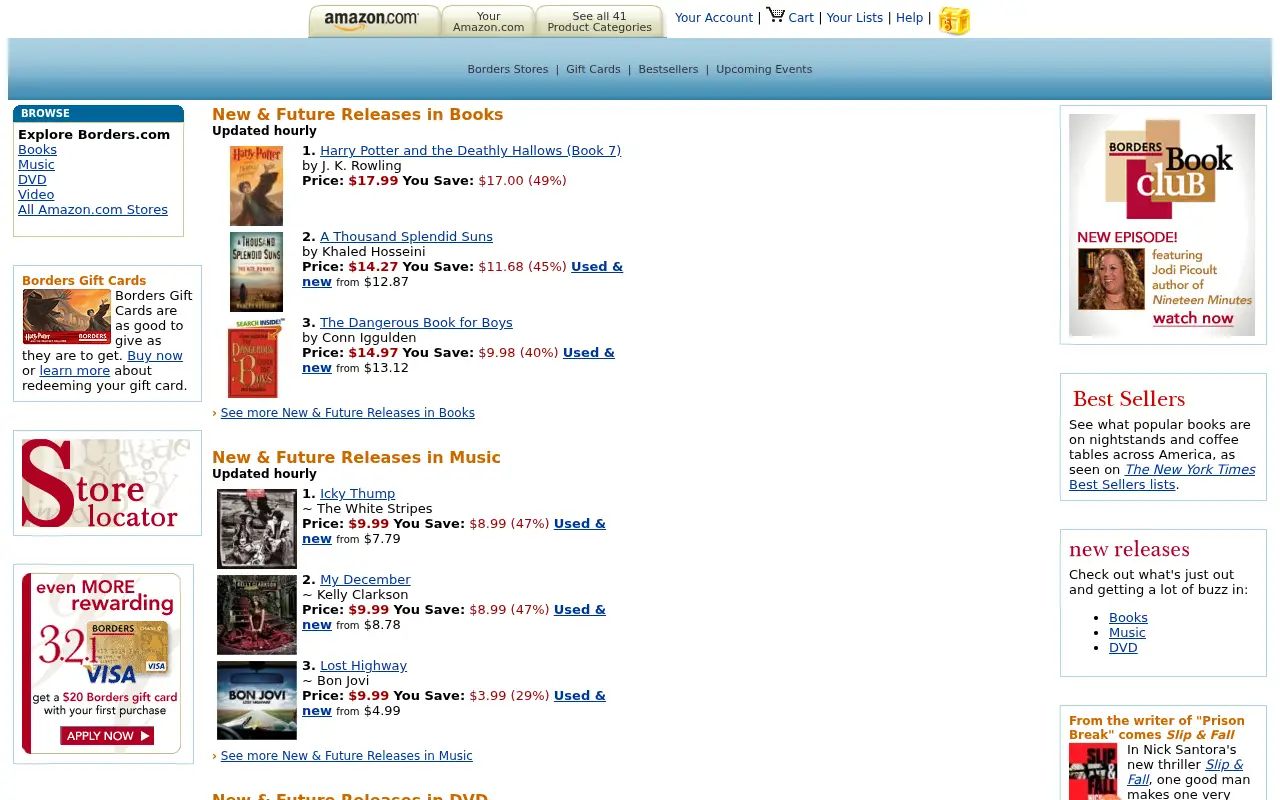Open The New York Times Best Sellers lists
1280x800 pixels.
(1162, 477)
